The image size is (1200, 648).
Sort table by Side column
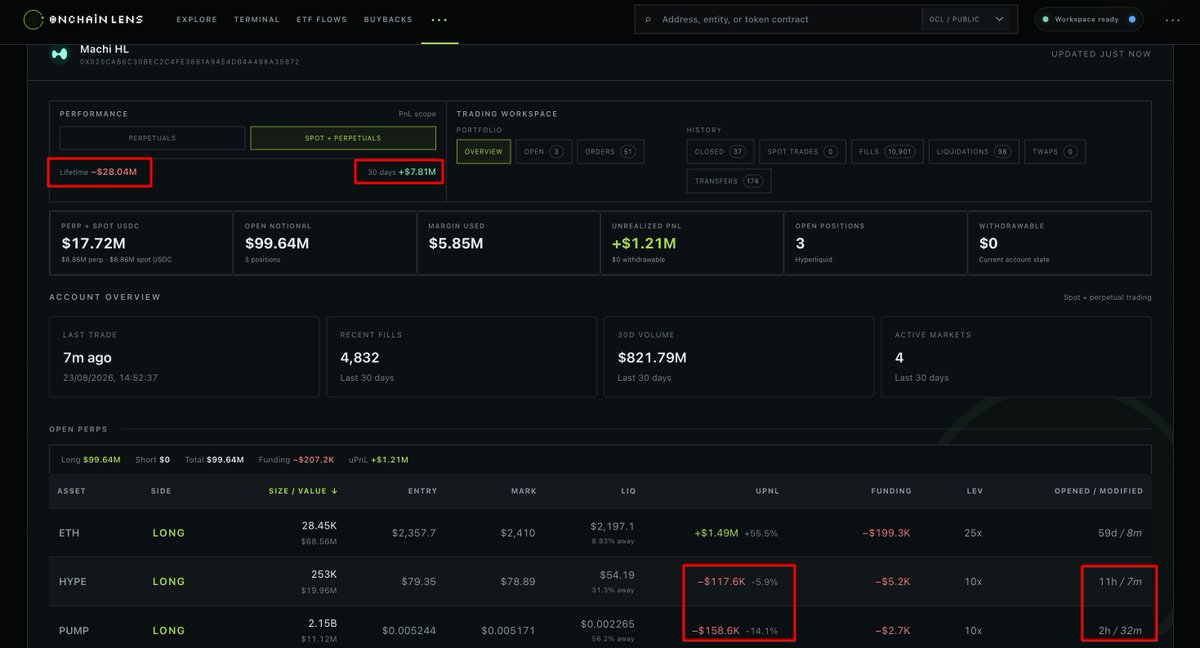[161, 491]
